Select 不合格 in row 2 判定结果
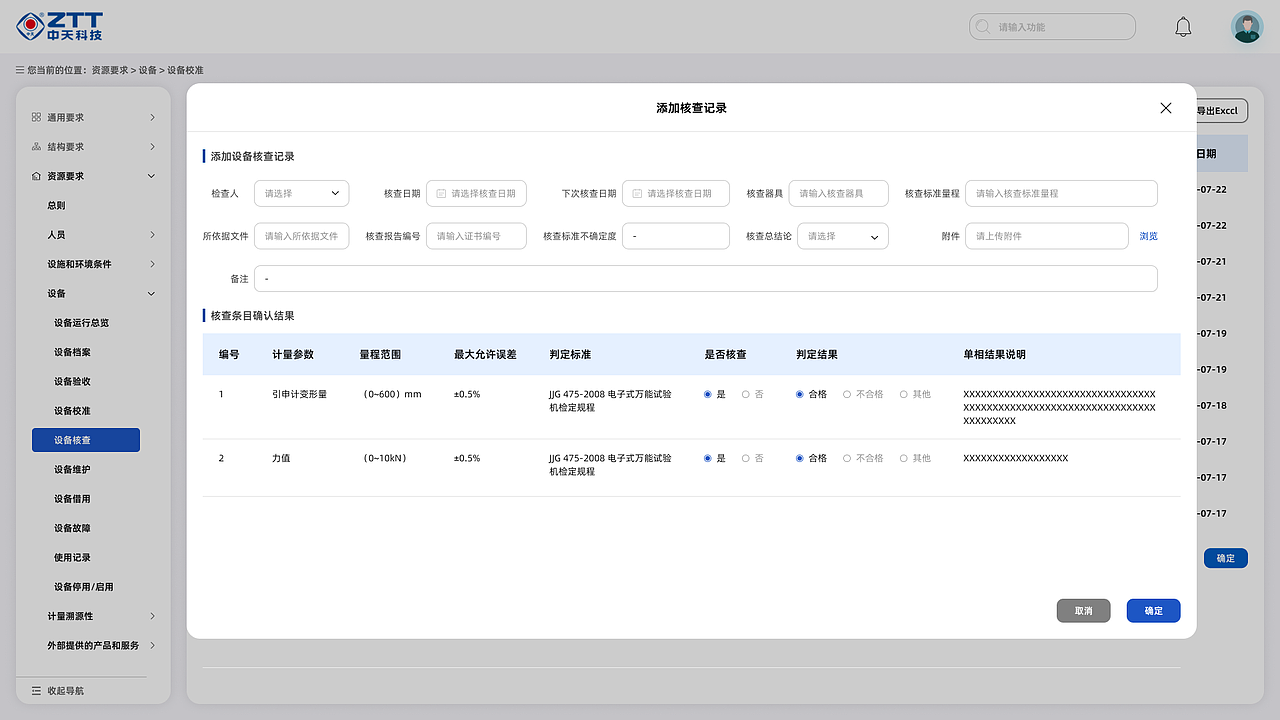The width and height of the screenshot is (1280, 720). [x=848, y=458]
